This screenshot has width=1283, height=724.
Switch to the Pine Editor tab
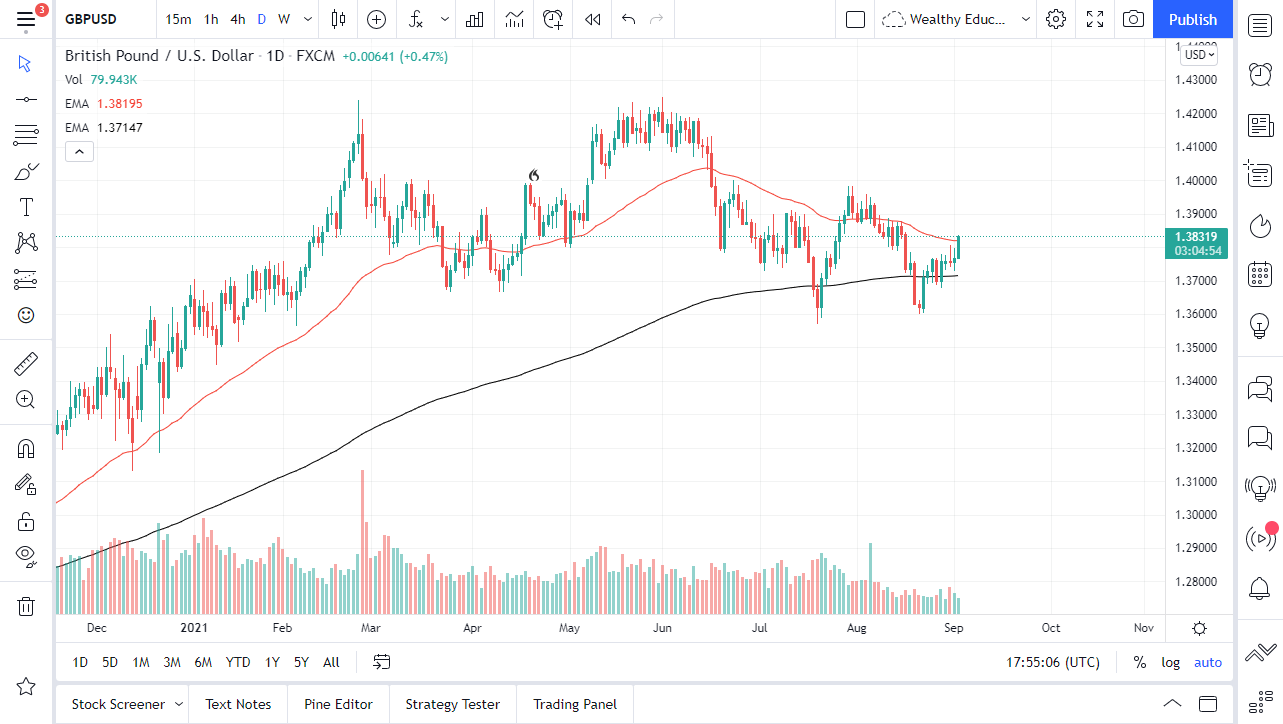tap(338, 704)
